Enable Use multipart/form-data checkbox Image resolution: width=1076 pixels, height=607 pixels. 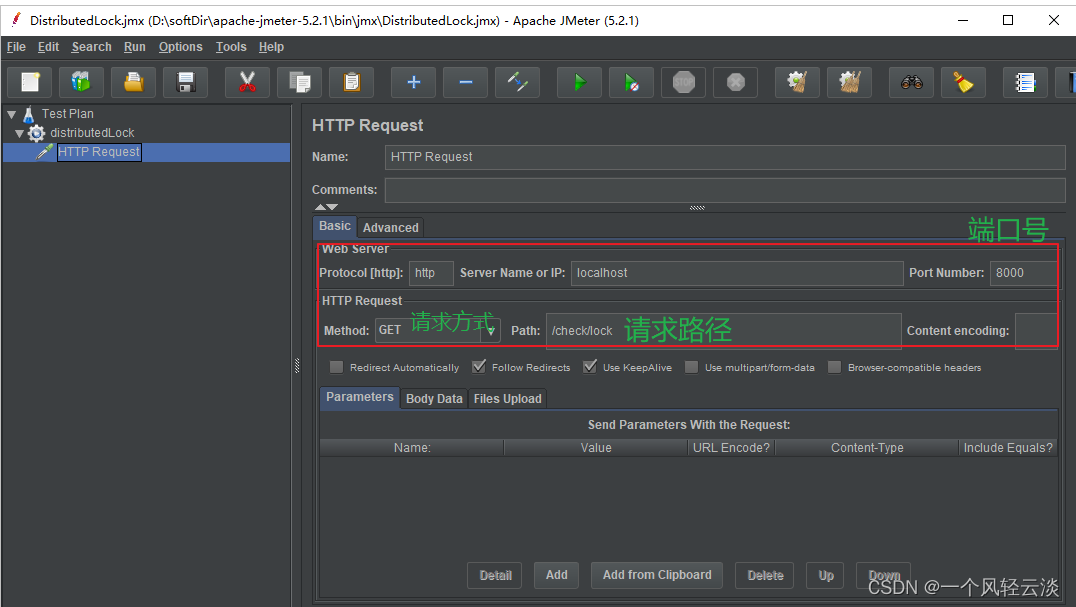pyautogui.click(x=692, y=368)
